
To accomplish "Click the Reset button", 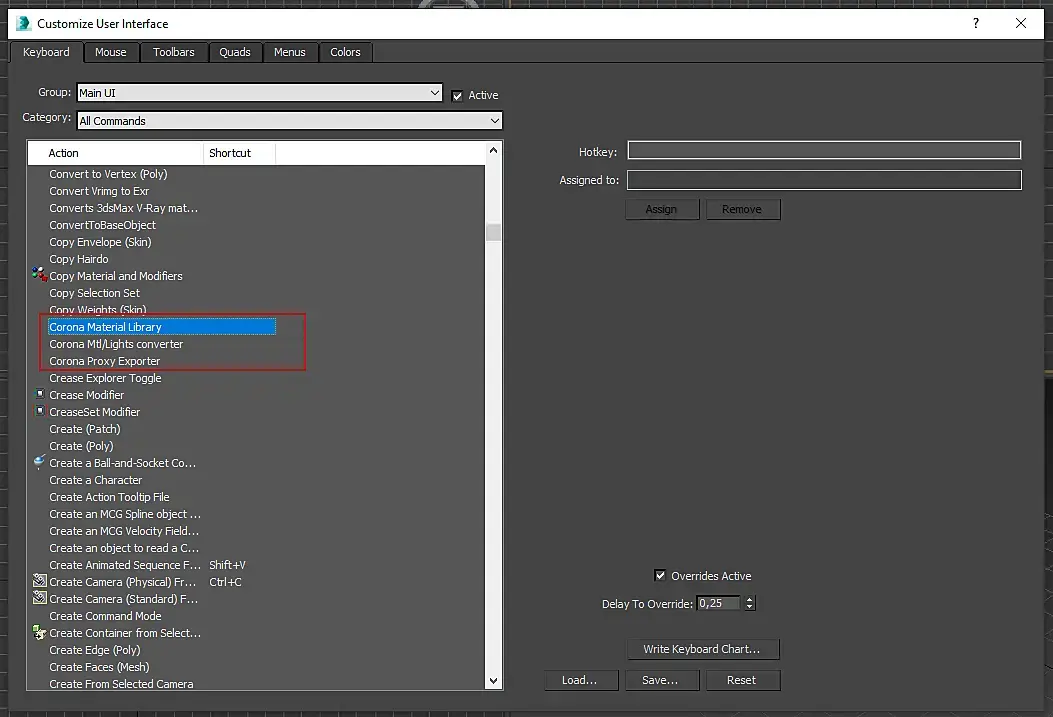I will coord(742,680).
